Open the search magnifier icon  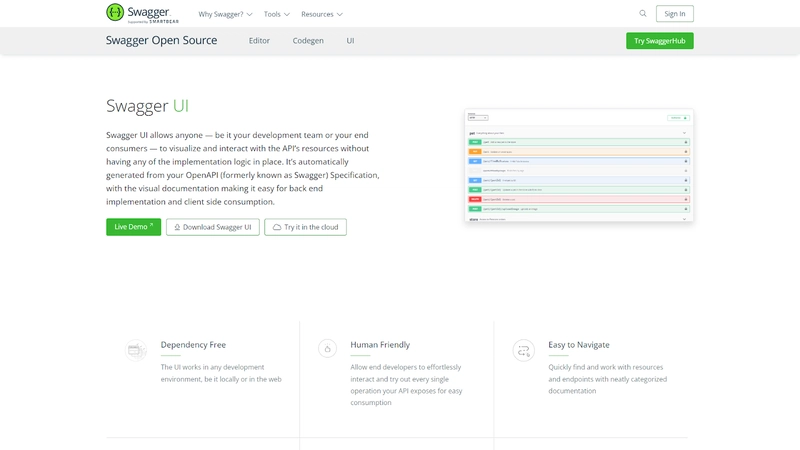(643, 14)
